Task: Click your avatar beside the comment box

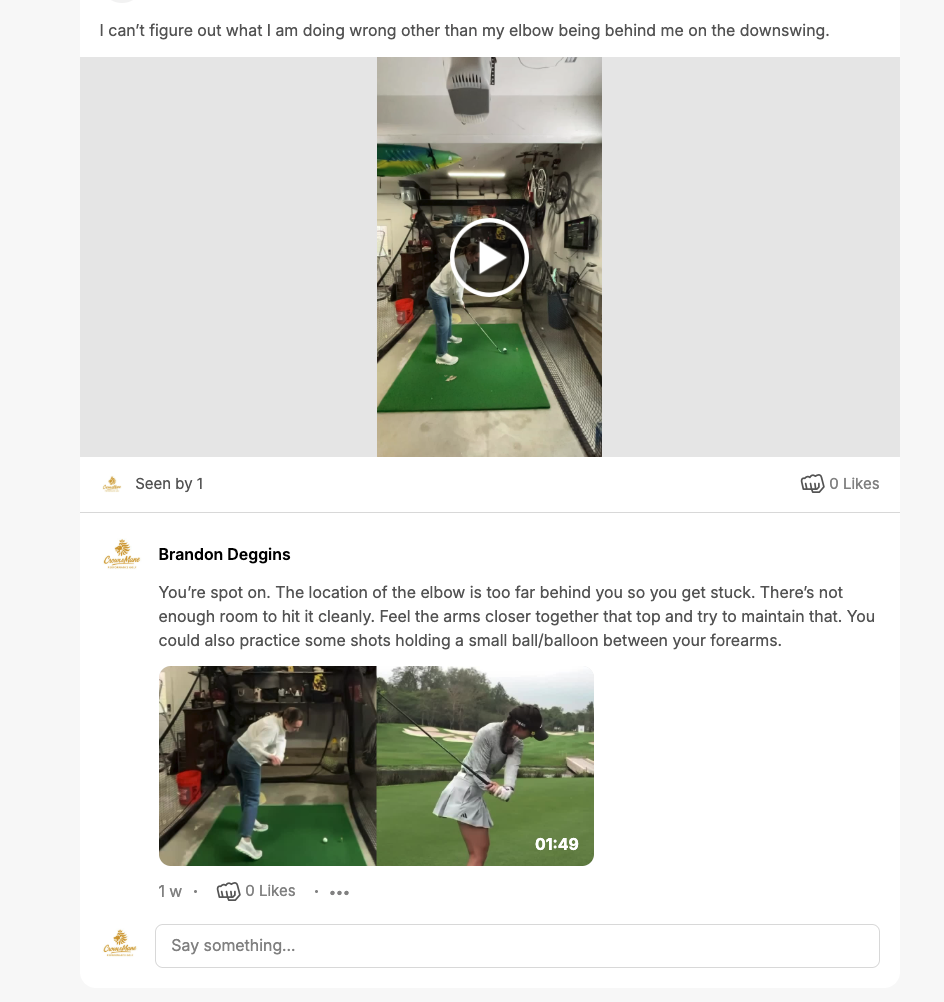Action: (120, 944)
